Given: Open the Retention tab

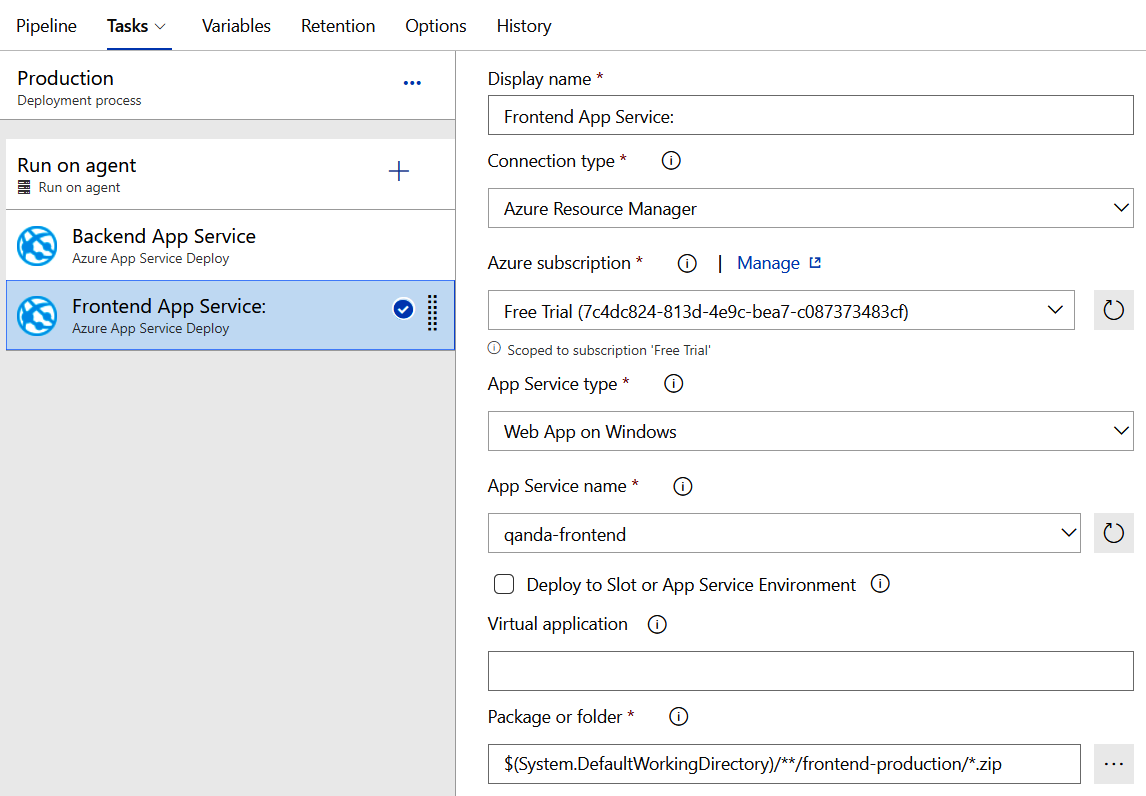Looking at the screenshot, I should click(x=338, y=26).
